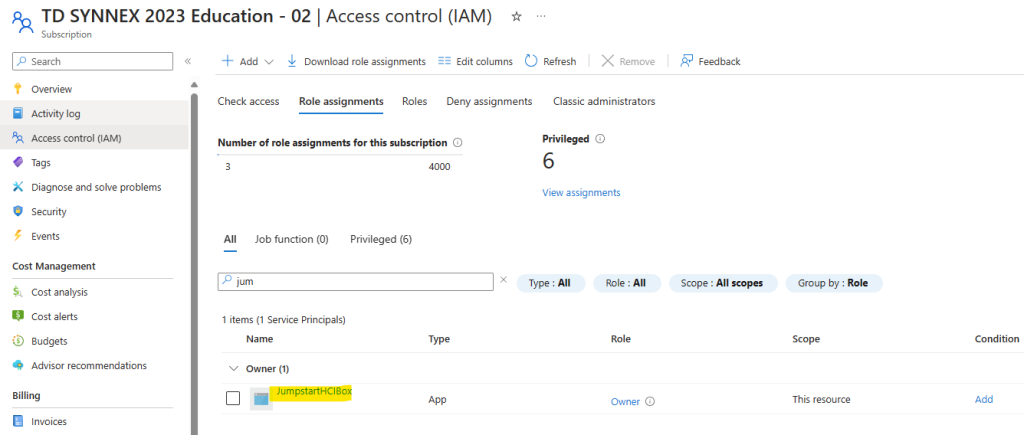Screen dimensions: 1024x435
Task: Select the Role assignments tab
Action: click(x=341, y=101)
